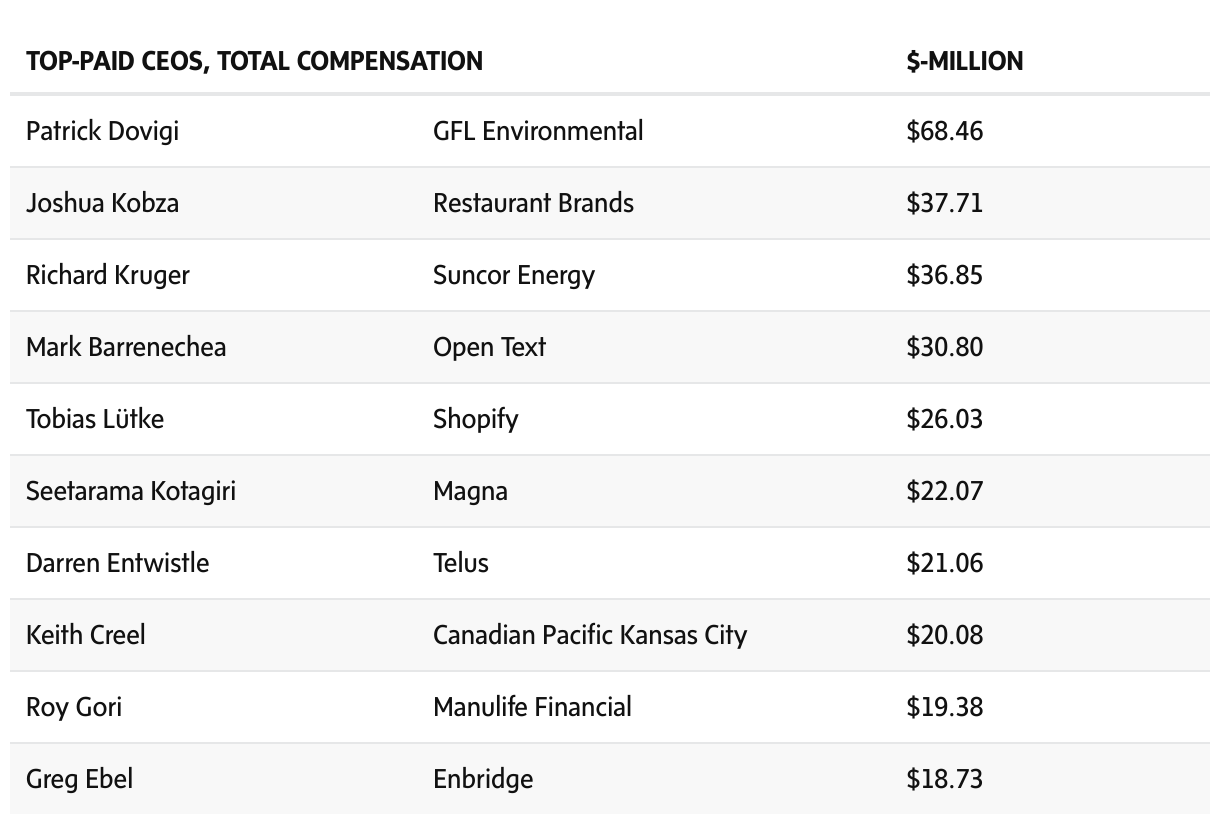Click the Patrick Dovigi name cell
The image size is (1220, 824).
tap(103, 131)
